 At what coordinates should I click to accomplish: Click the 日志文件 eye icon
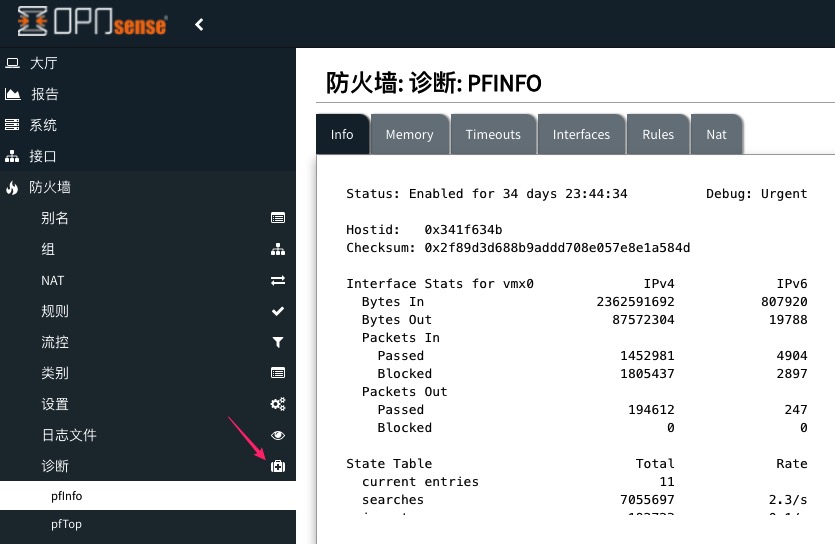278,435
